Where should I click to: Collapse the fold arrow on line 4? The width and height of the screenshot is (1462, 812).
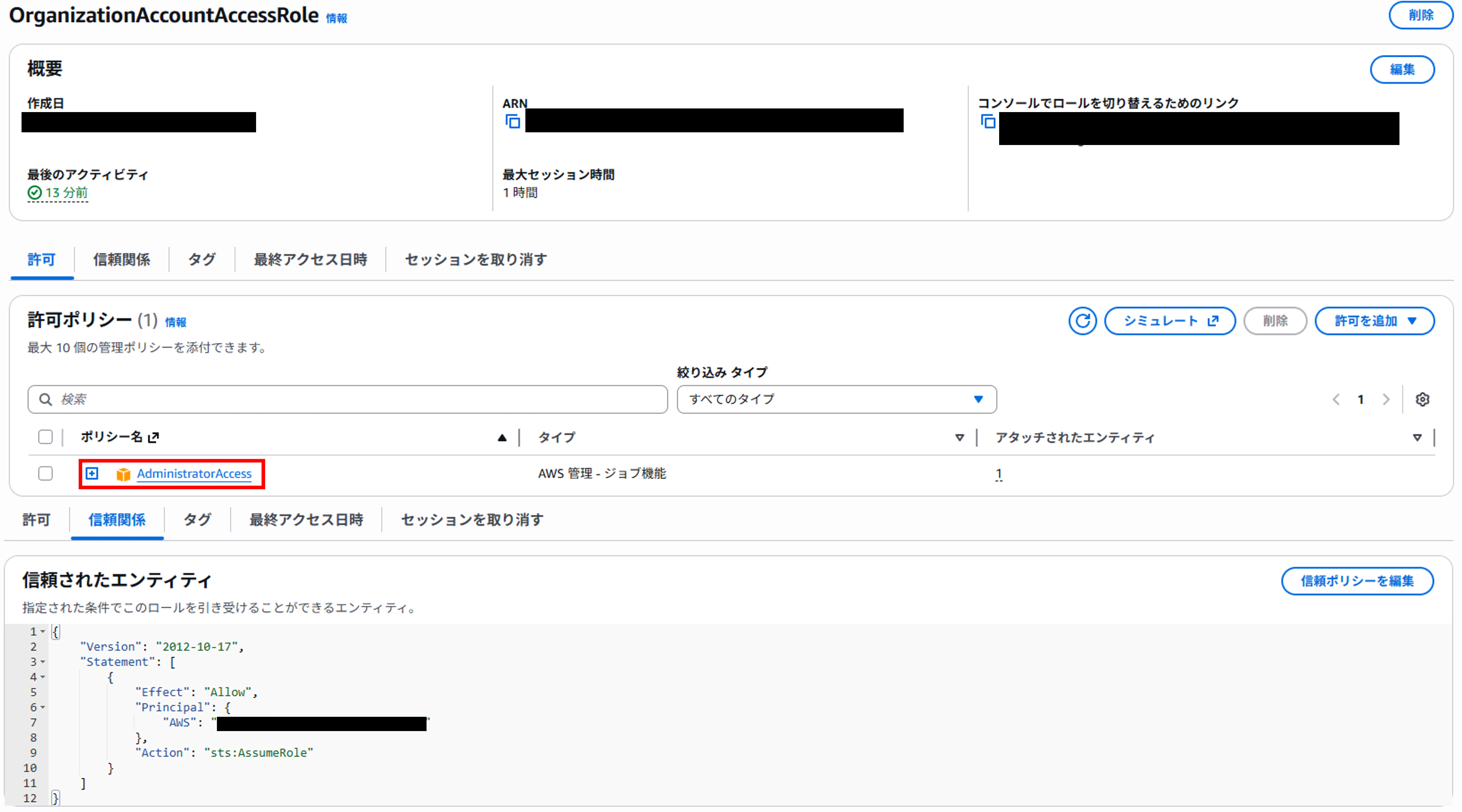coord(43,677)
